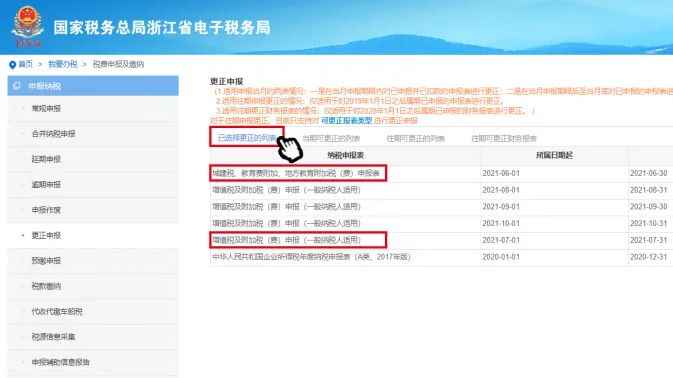Follow the blue 可更正报表类型 link
Image resolution: width=673 pixels, height=378 pixels.
click(346, 121)
